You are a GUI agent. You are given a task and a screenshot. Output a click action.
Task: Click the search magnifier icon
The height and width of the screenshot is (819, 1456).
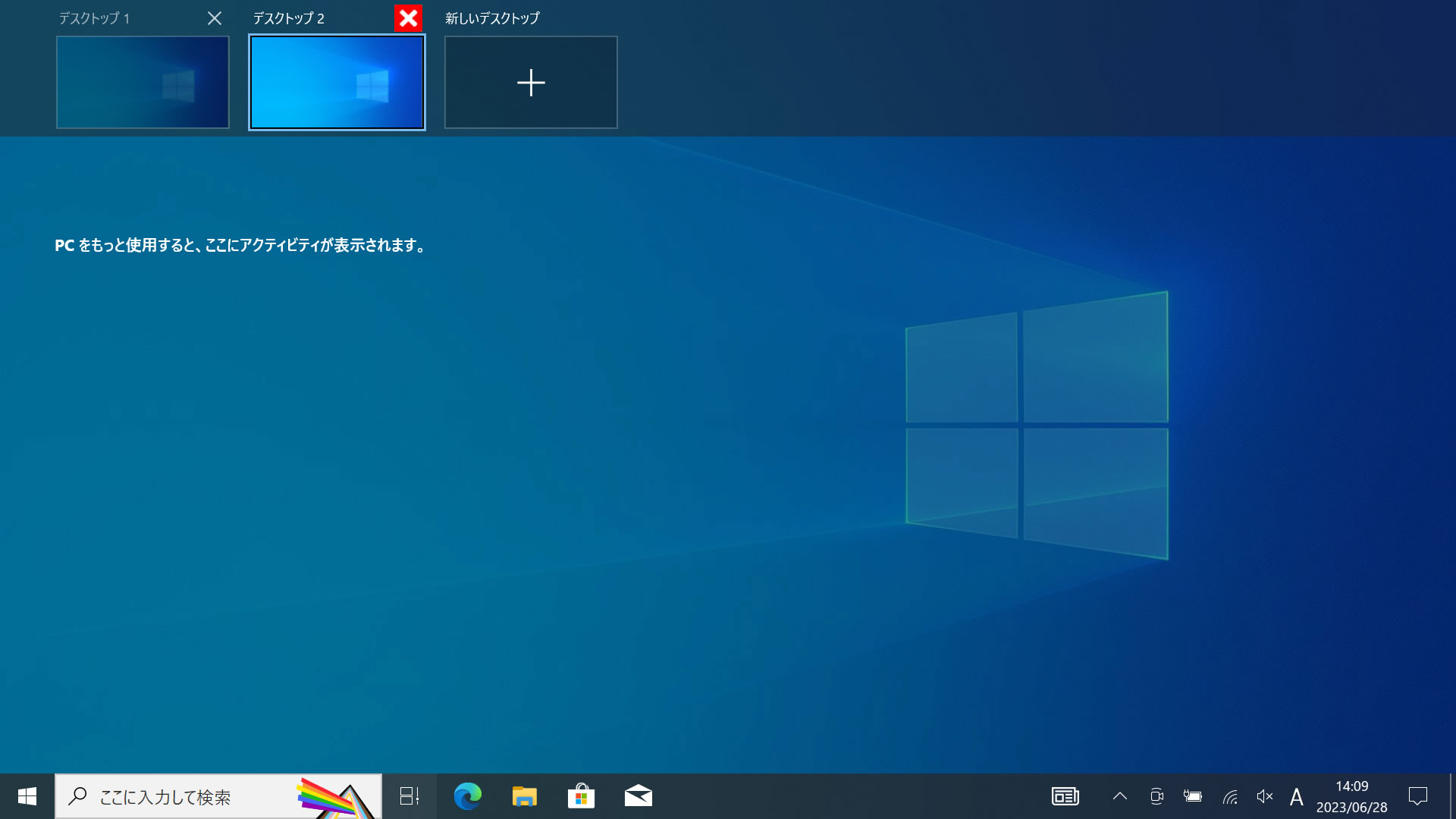(77, 796)
